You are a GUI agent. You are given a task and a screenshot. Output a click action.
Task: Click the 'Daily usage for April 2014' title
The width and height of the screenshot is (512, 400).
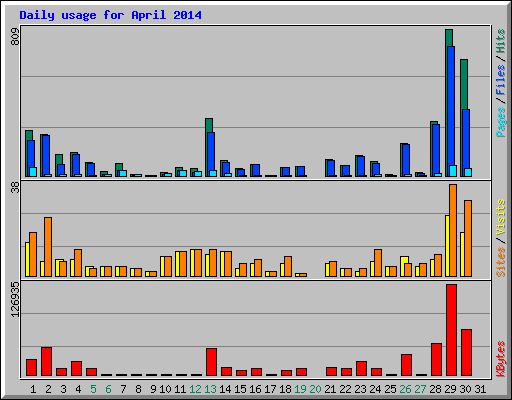point(110,15)
